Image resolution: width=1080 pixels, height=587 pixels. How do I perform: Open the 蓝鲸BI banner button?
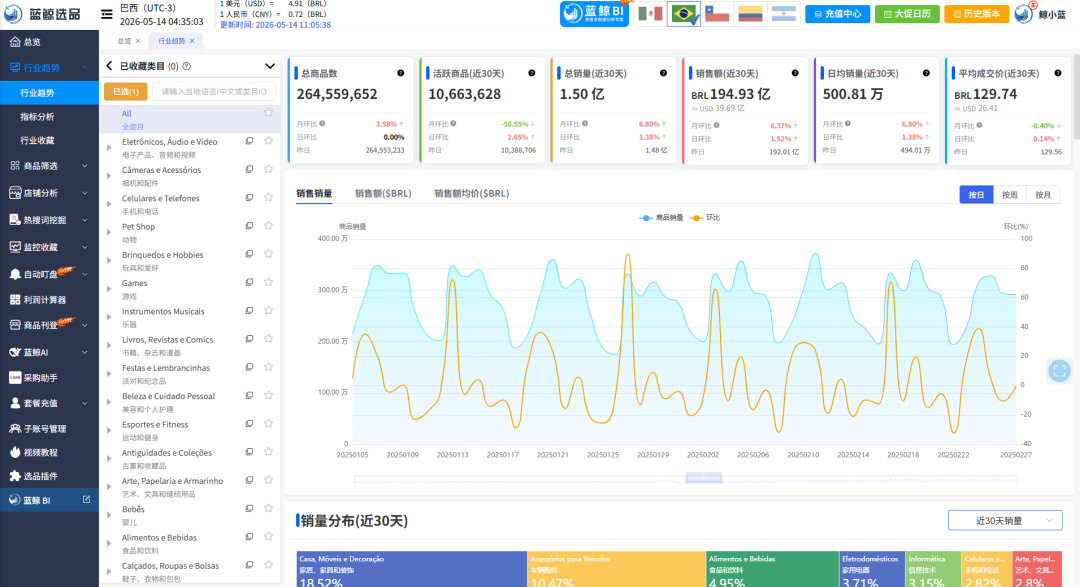594,14
